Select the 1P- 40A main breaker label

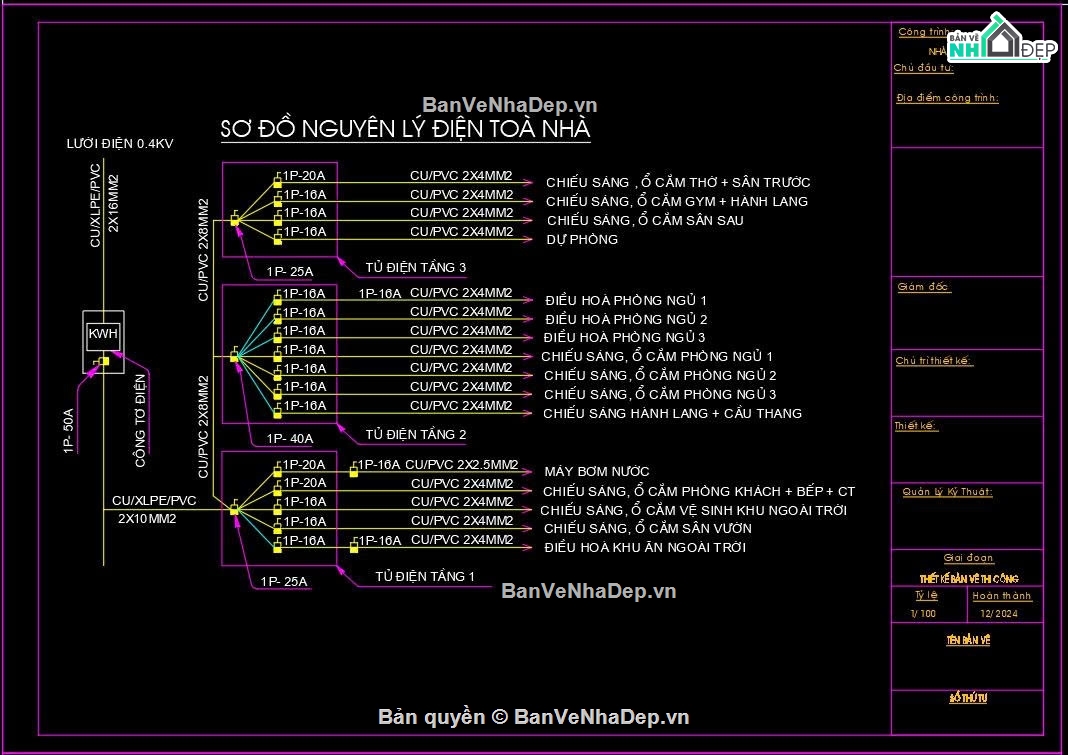pos(289,438)
